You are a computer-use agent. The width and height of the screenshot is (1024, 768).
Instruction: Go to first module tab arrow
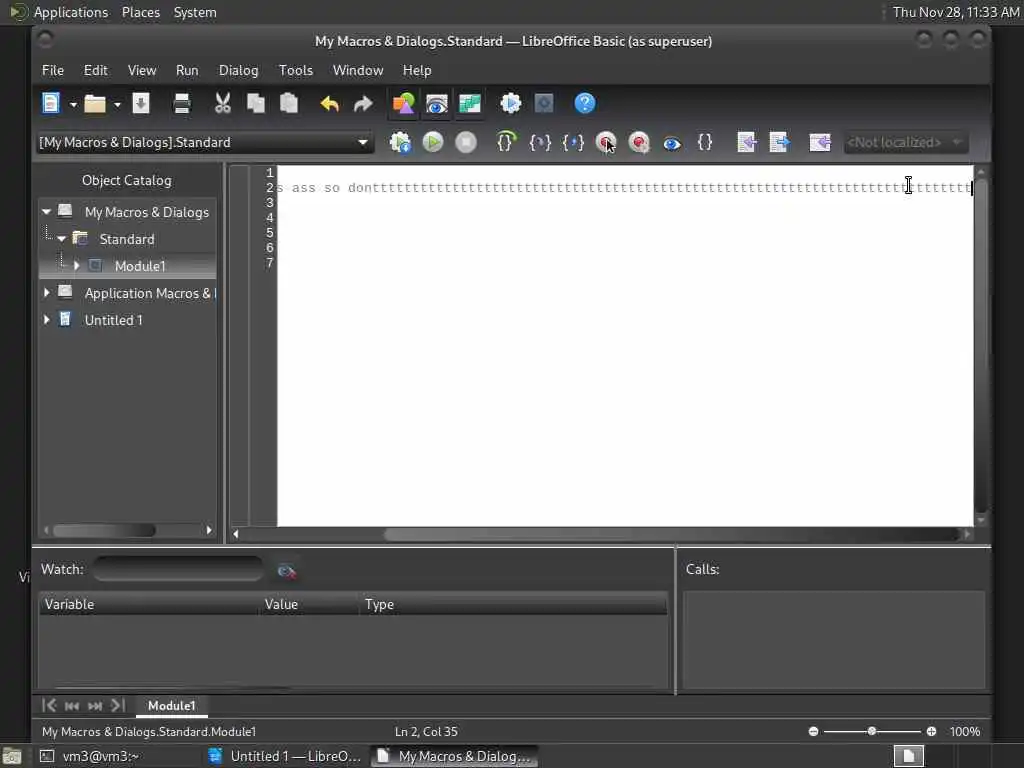coord(49,705)
